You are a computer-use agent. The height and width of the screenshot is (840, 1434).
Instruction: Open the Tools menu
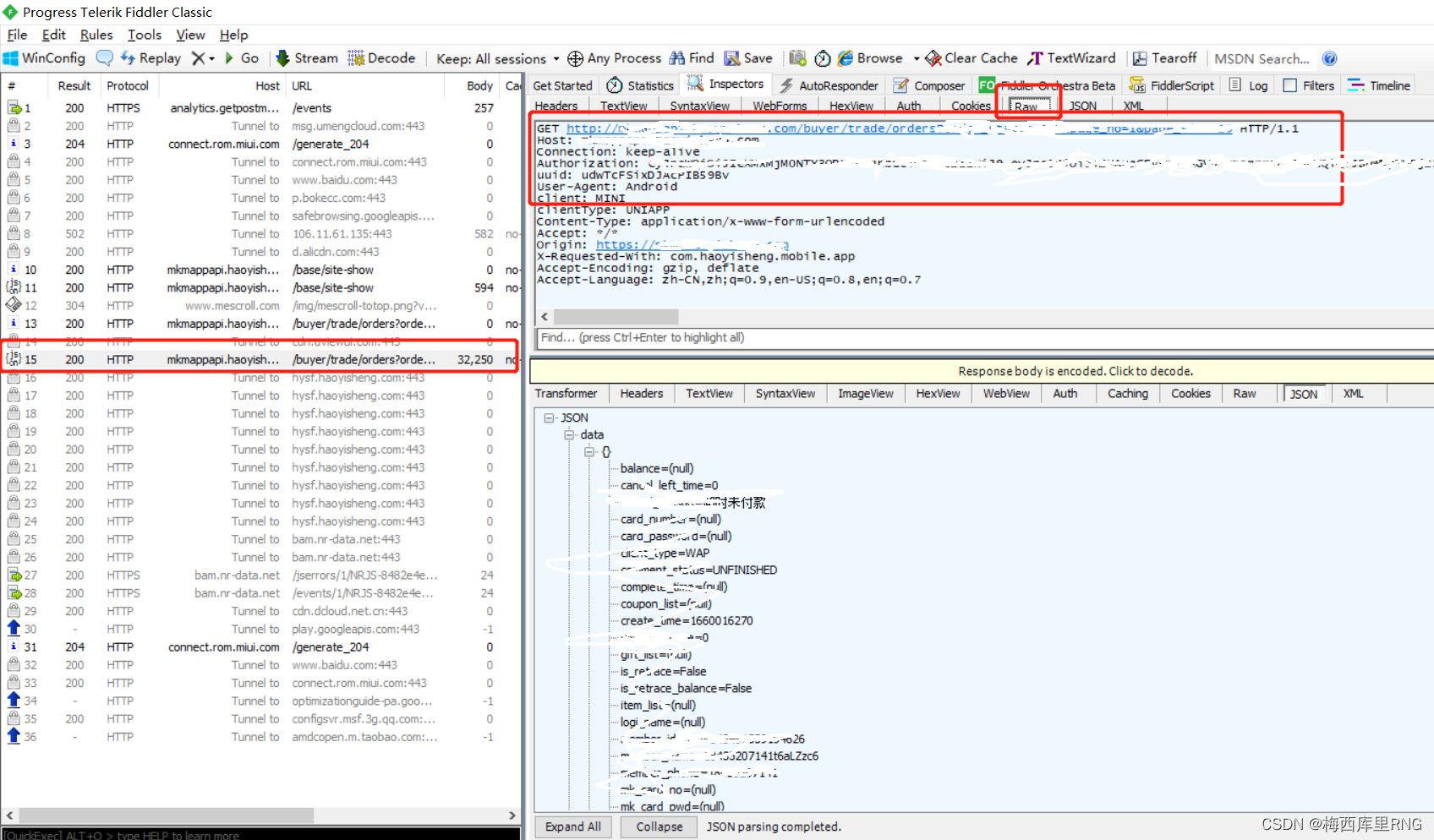pos(145,35)
